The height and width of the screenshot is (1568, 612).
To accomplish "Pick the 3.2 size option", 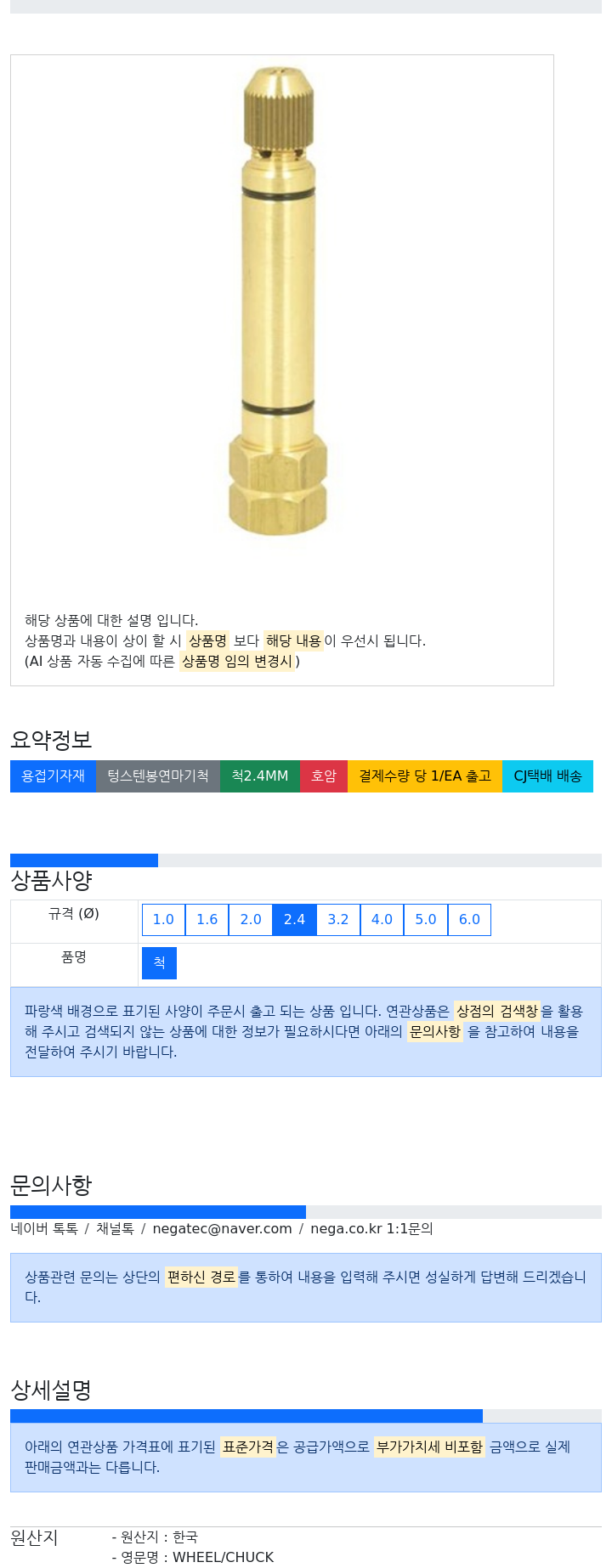I will [x=338, y=919].
